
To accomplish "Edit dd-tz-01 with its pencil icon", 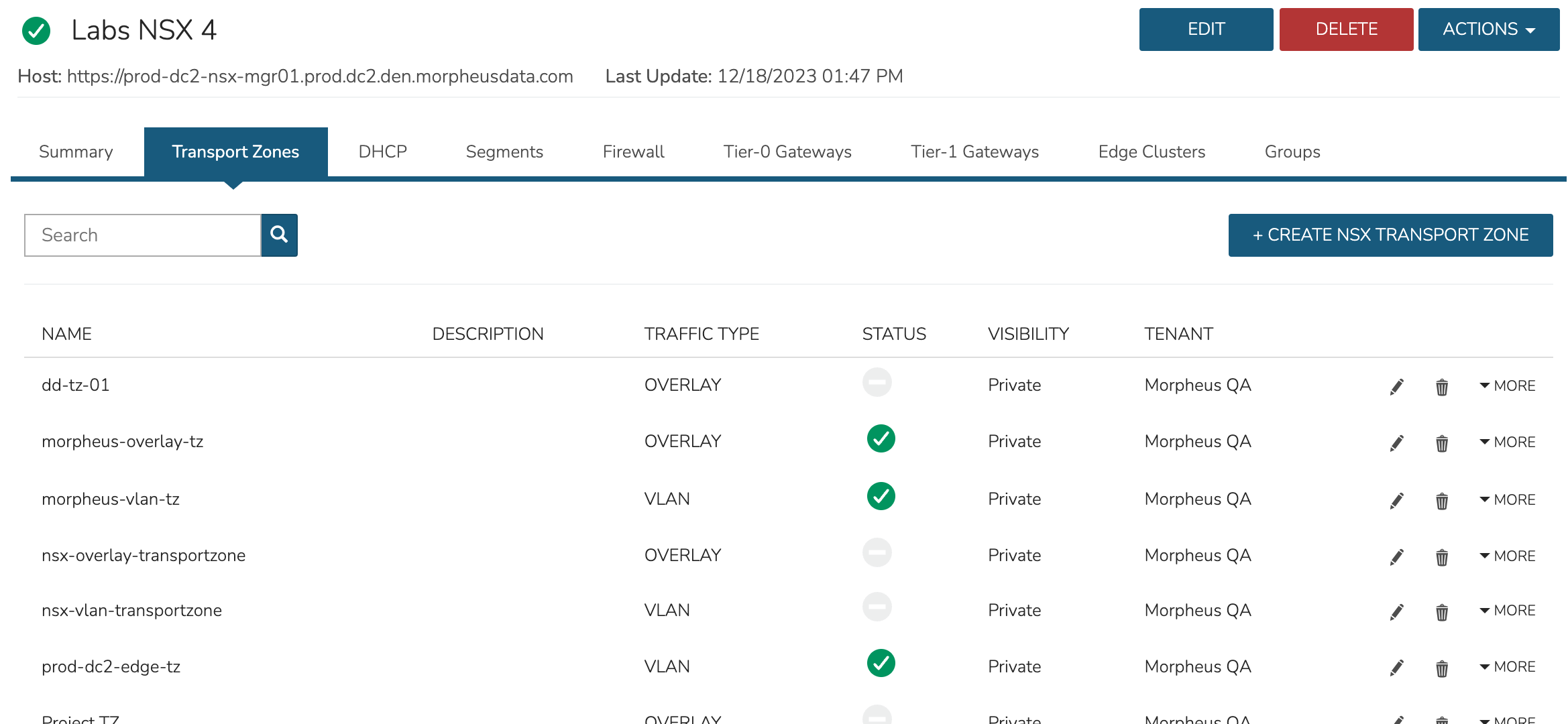I will (x=1396, y=387).
